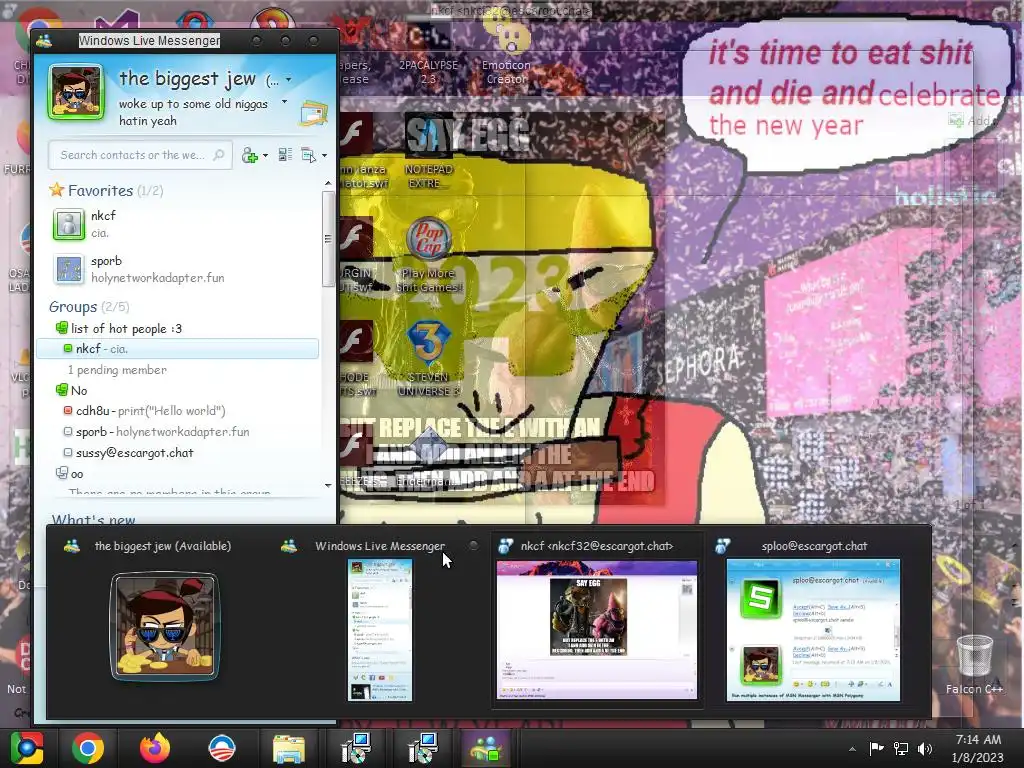
Task: Launch Firefox from the taskbar
Action: (155, 748)
